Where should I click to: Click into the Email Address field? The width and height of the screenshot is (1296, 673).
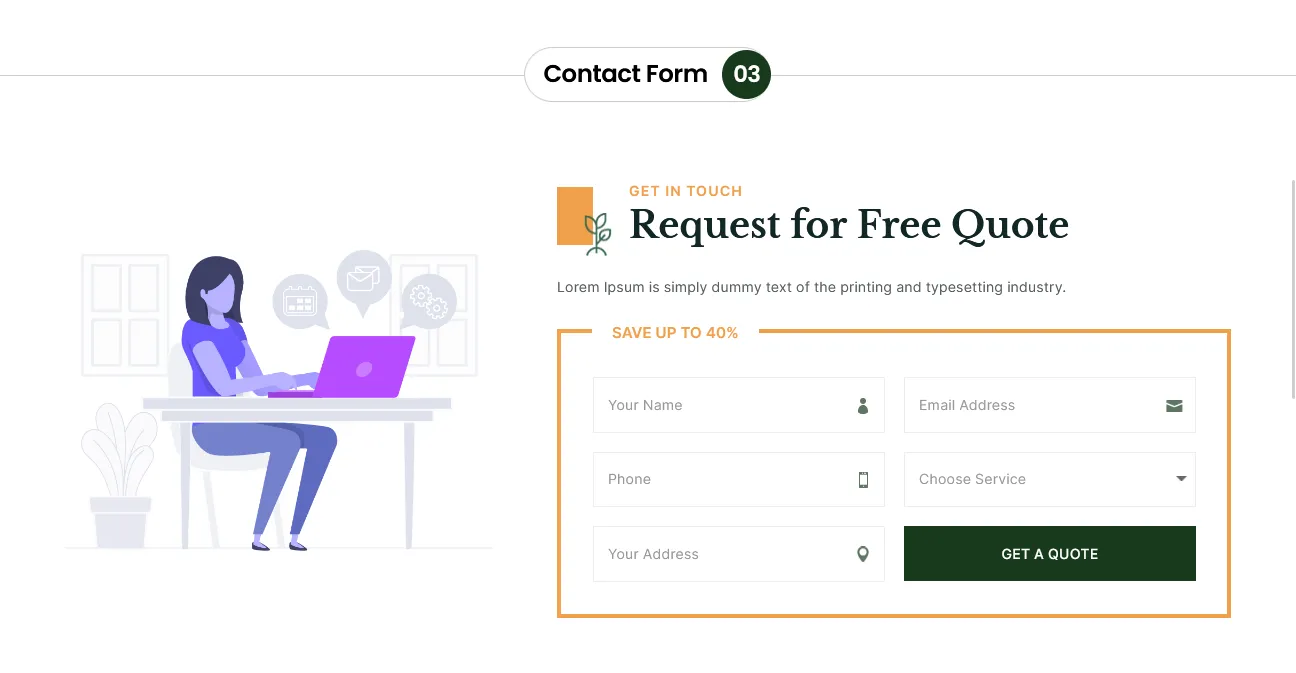[x=1030, y=406]
